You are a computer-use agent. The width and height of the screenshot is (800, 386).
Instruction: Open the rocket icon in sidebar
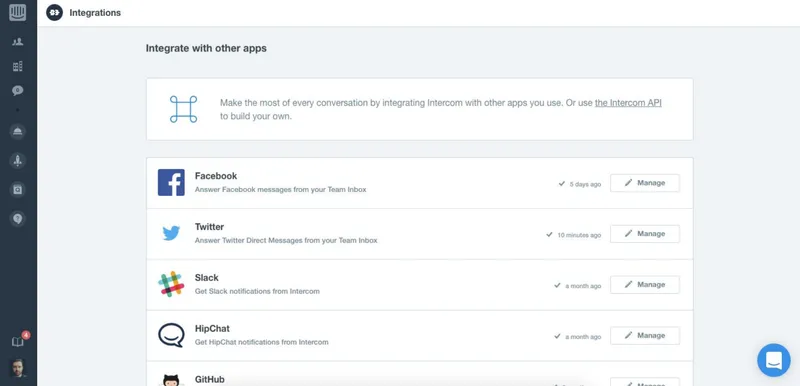click(x=18, y=161)
